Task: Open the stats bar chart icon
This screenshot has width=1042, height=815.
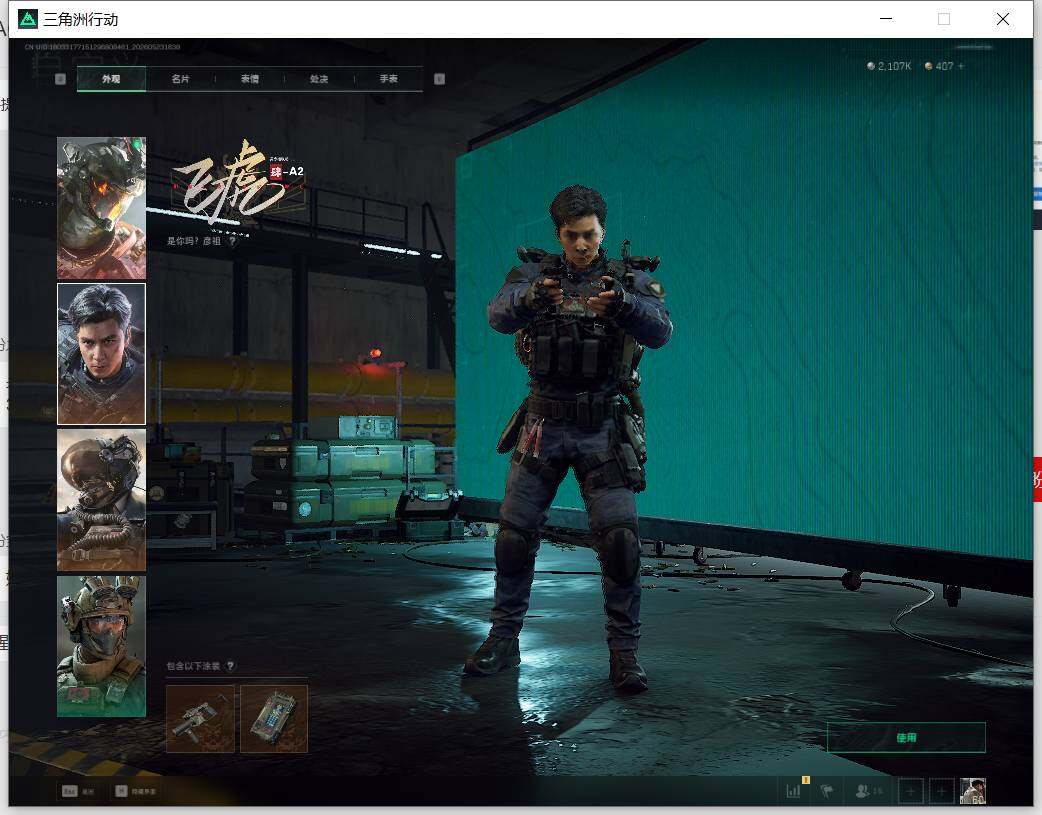Action: 793,791
